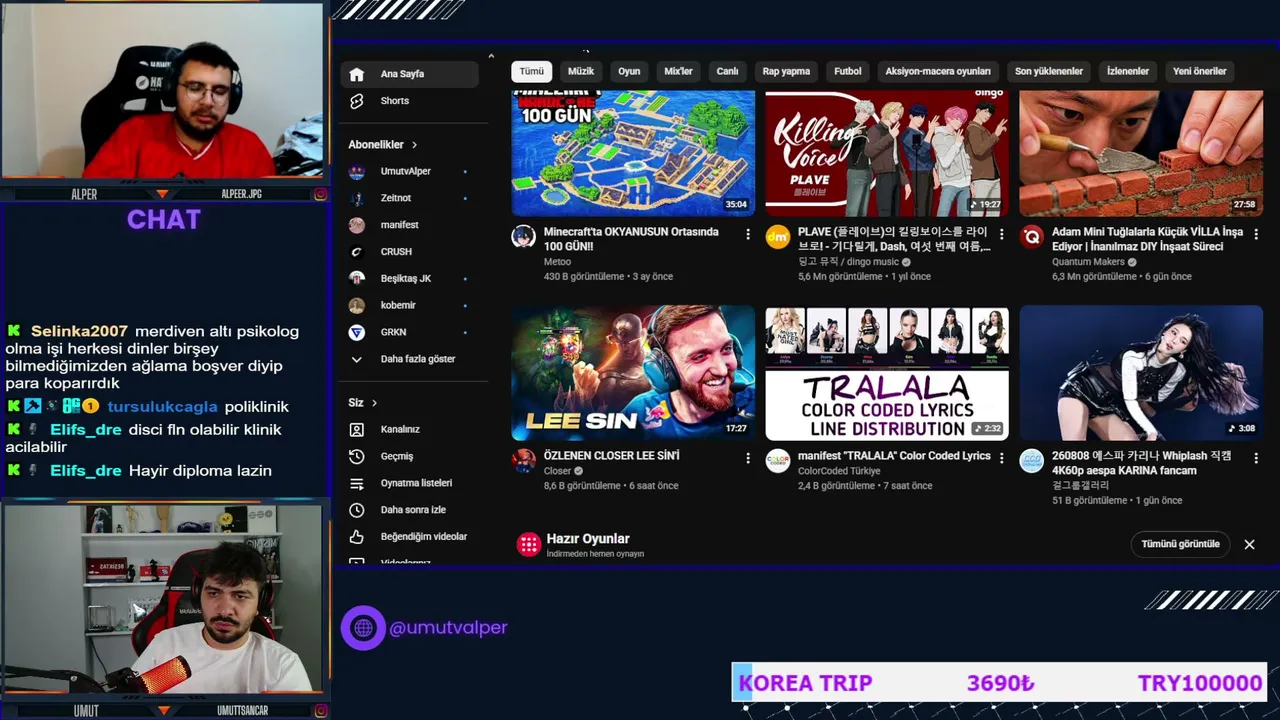Open the options menu for the Minecraft OKYANUSUN video

click(x=748, y=234)
